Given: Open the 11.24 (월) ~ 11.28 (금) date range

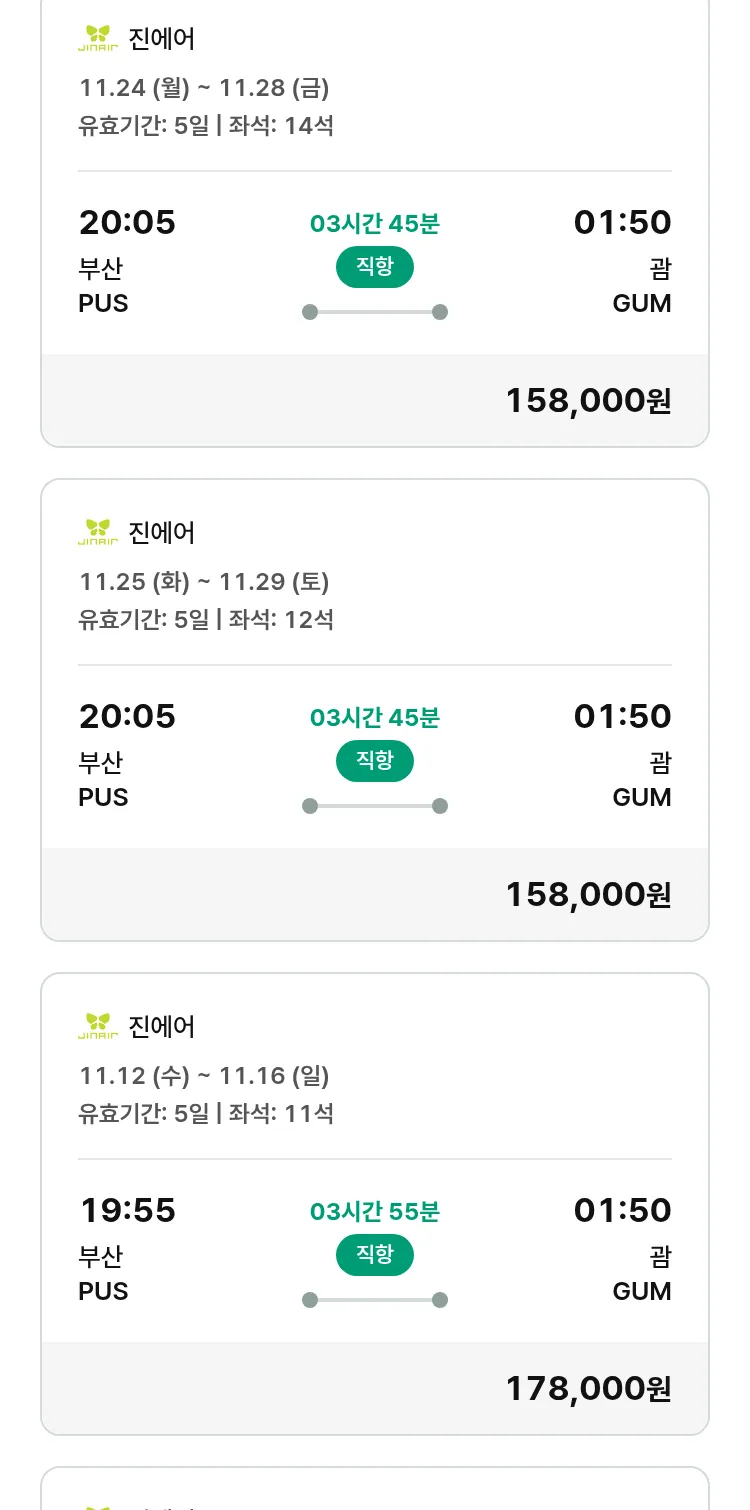Looking at the screenshot, I should [x=204, y=88].
